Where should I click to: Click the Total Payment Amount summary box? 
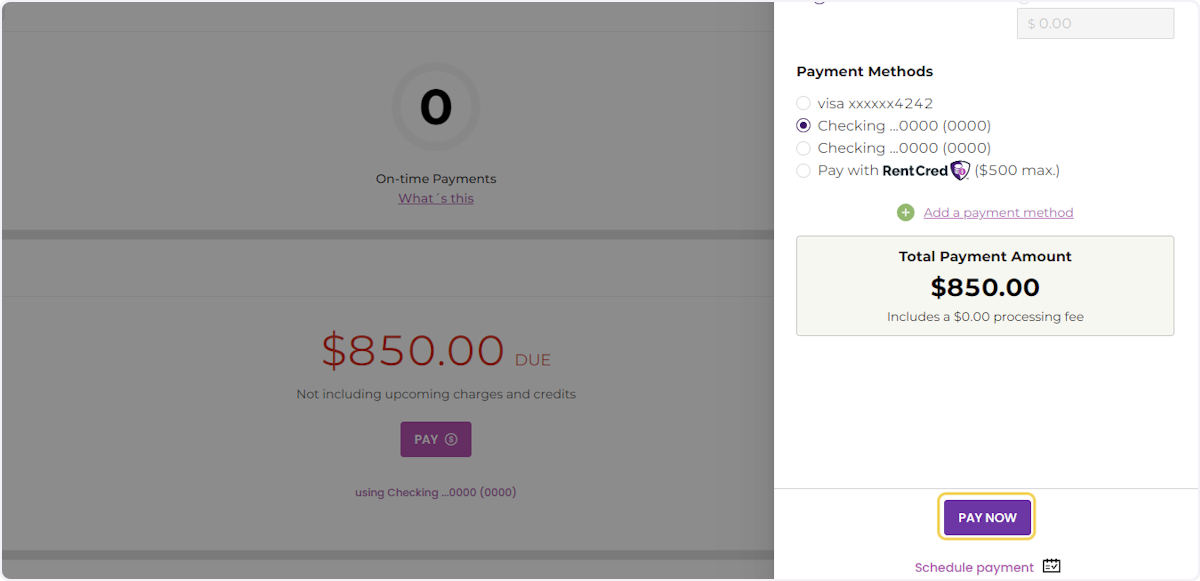click(x=985, y=285)
